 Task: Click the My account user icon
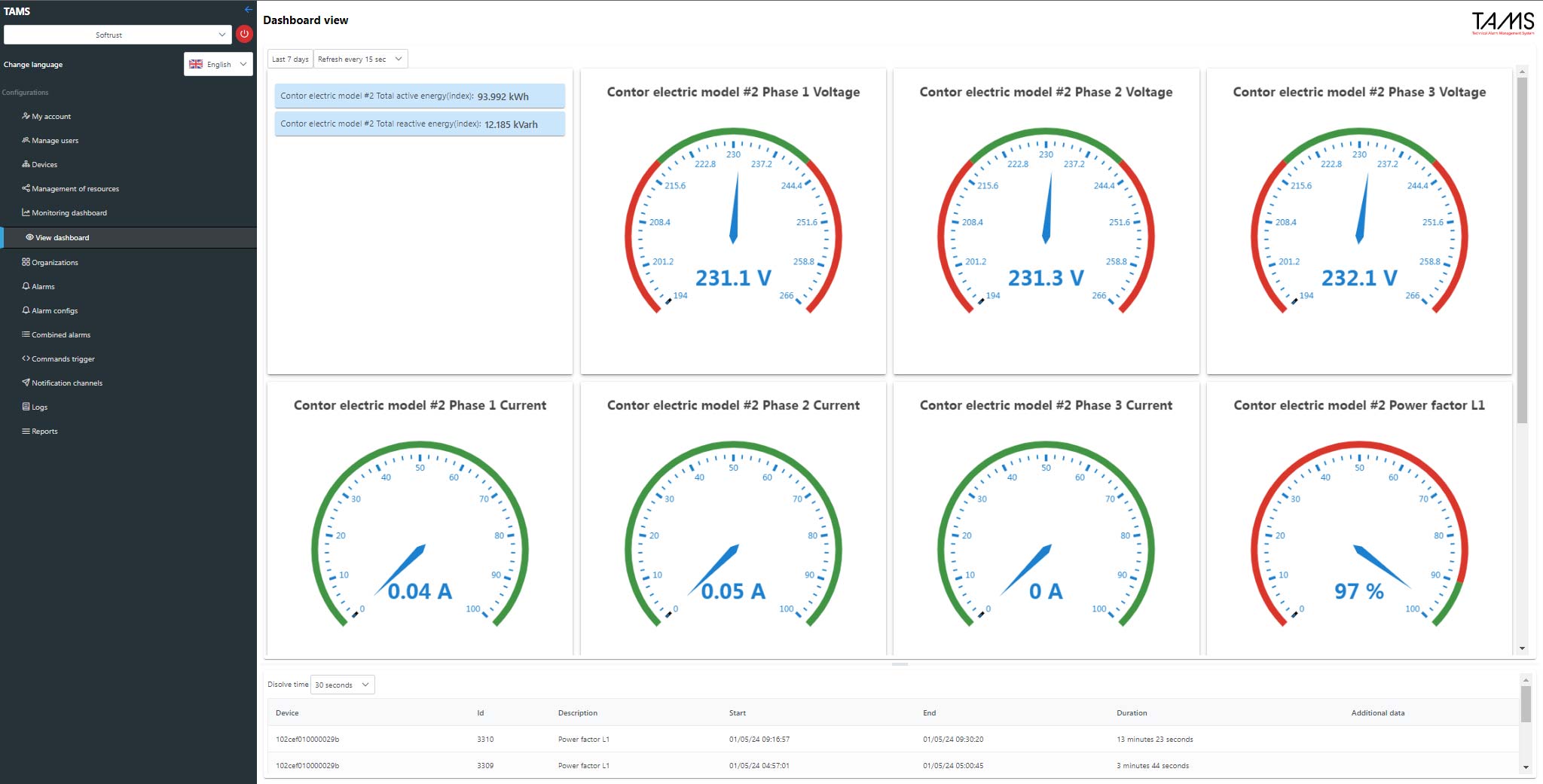click(x=26, y=116)
